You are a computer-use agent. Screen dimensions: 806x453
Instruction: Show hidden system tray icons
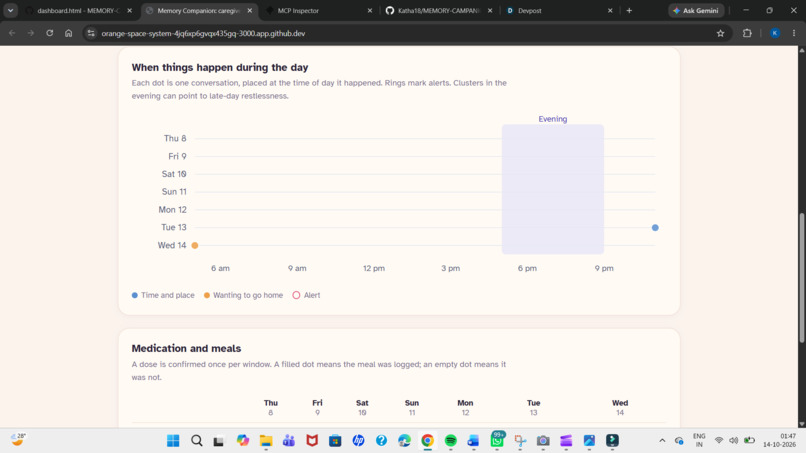click(x=662, y=441)
